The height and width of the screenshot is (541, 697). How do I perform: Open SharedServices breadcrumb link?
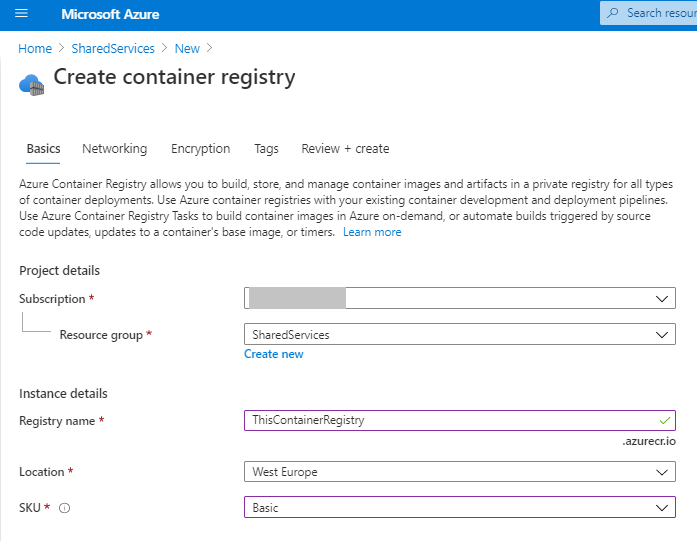113,48
